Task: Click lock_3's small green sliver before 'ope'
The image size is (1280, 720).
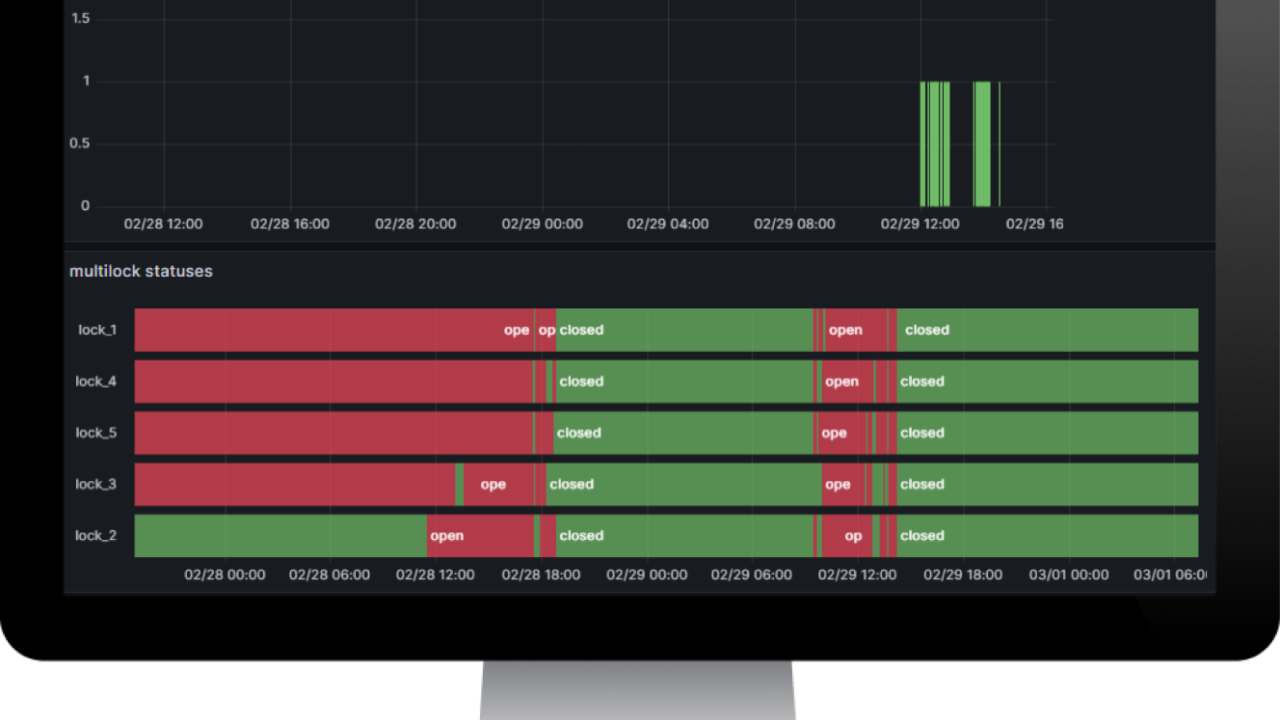Action: click(x=459, y=484)
